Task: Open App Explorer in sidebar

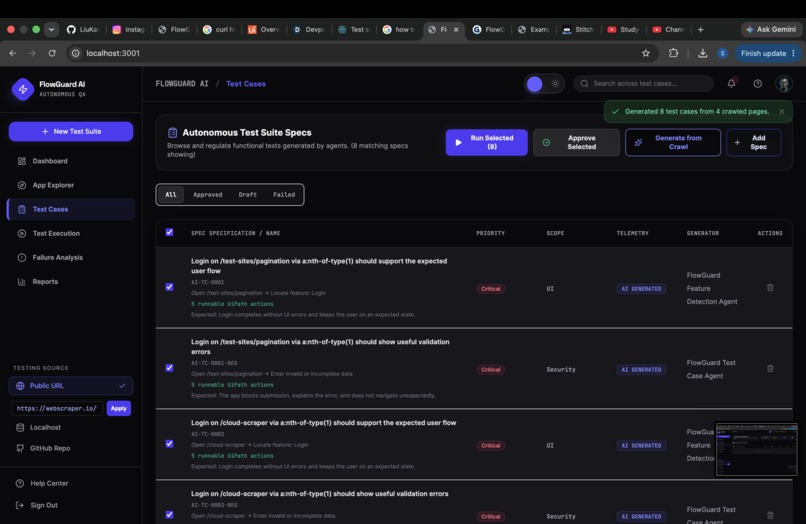Action: coord(71,185)
